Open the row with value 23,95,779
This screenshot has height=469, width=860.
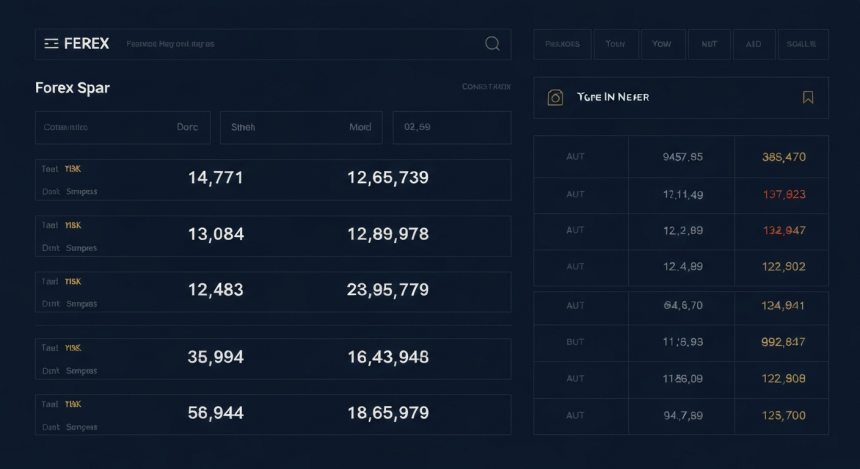click(272, 291)
